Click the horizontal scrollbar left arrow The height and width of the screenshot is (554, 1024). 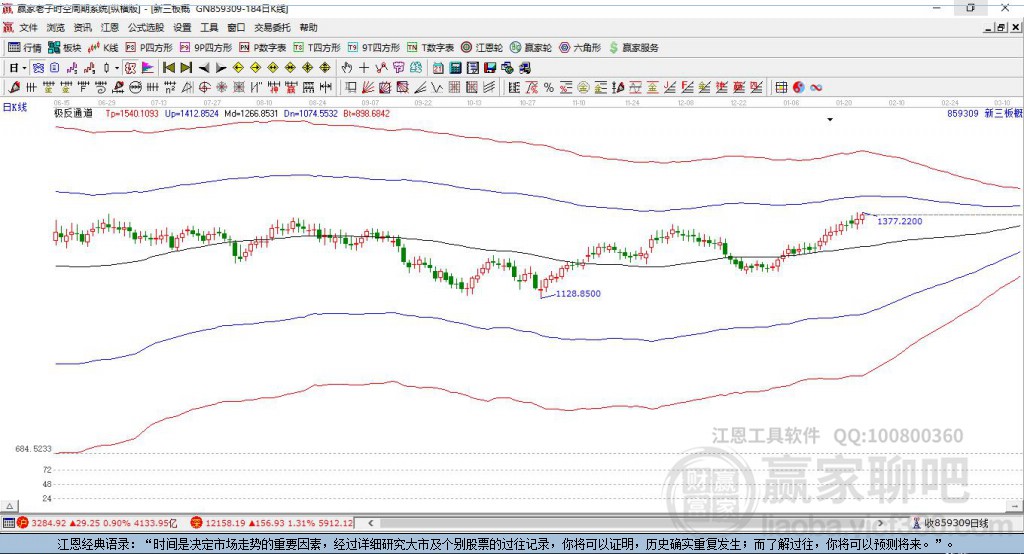(370, 523)
